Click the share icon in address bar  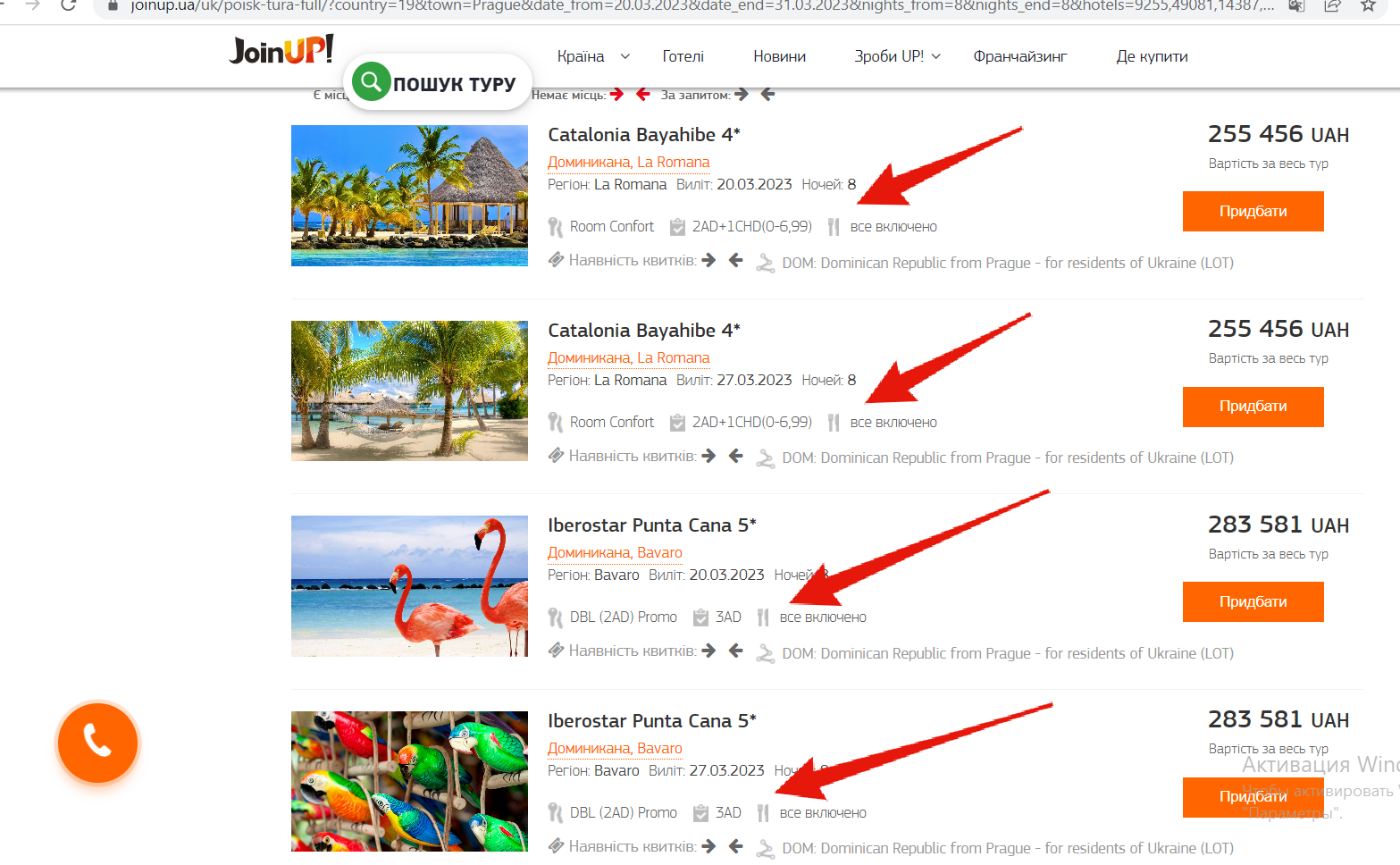click(1332, 5)
